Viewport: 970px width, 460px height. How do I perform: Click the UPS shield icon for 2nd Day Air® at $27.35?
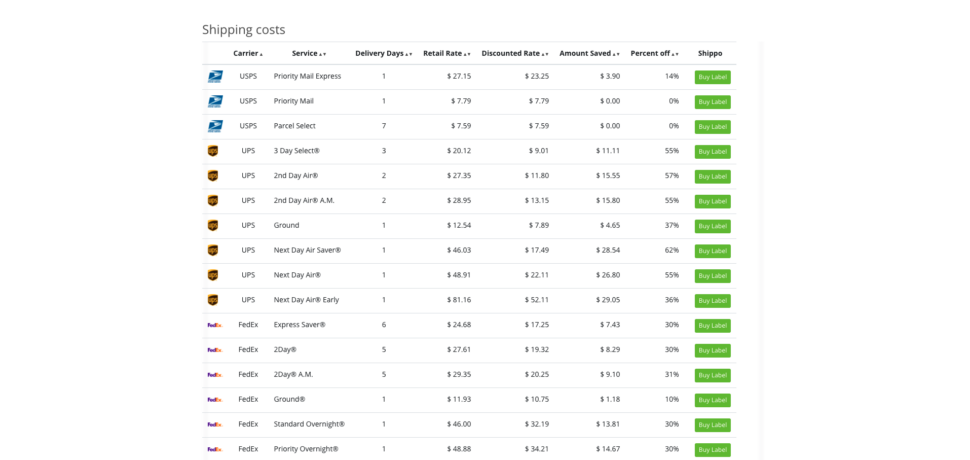[x=213, y=176]
